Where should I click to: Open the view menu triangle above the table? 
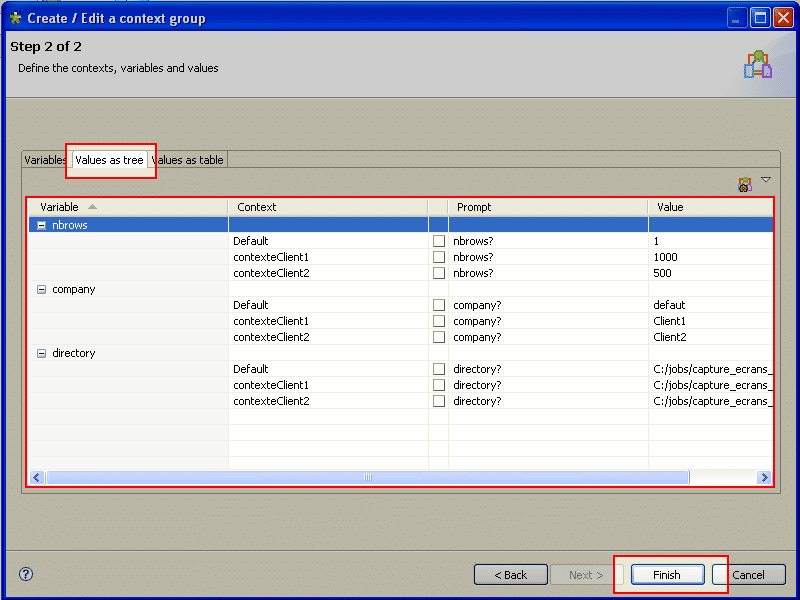tap(766, 180)
